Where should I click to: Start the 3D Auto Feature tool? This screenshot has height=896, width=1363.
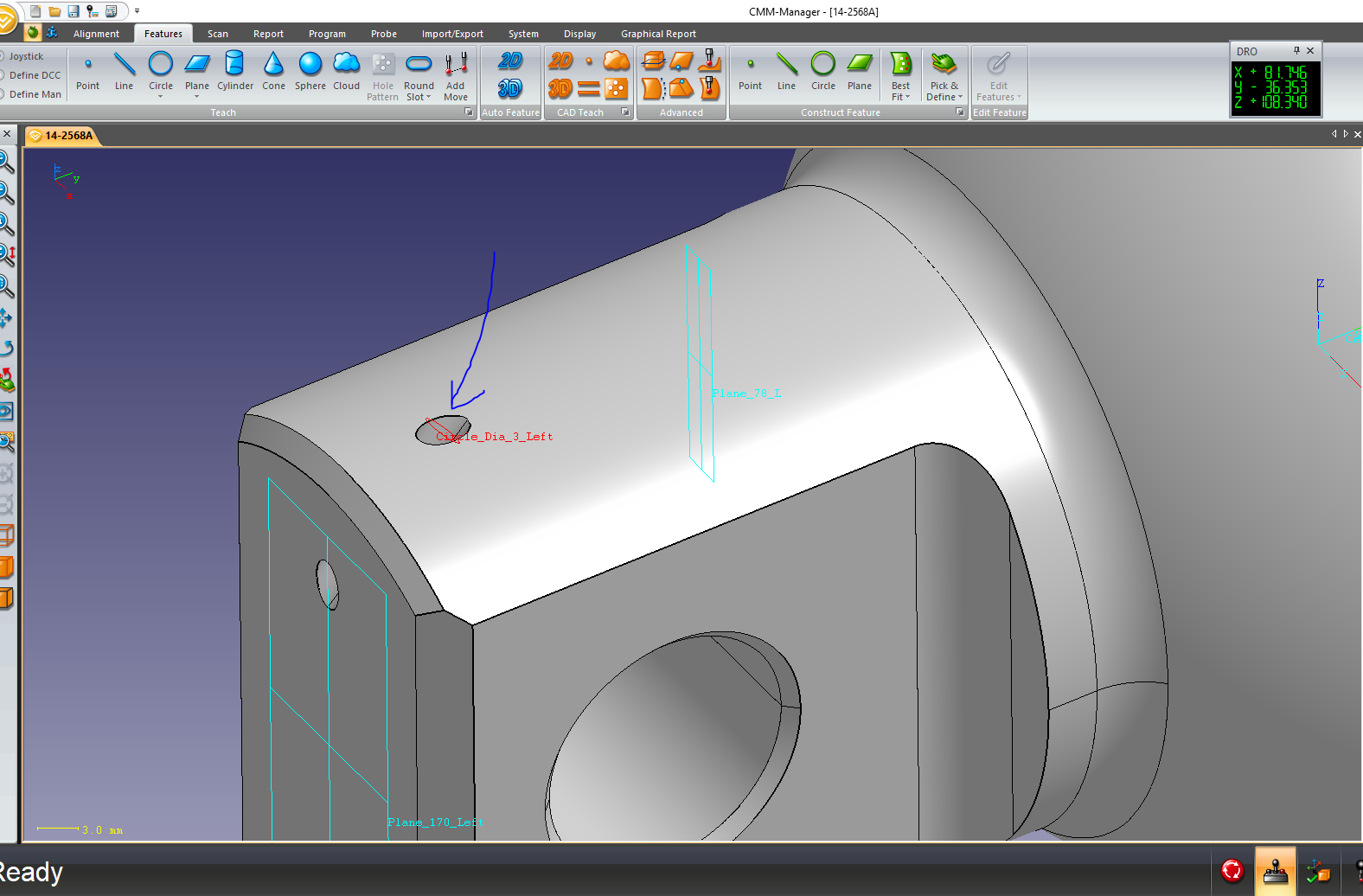510,88
